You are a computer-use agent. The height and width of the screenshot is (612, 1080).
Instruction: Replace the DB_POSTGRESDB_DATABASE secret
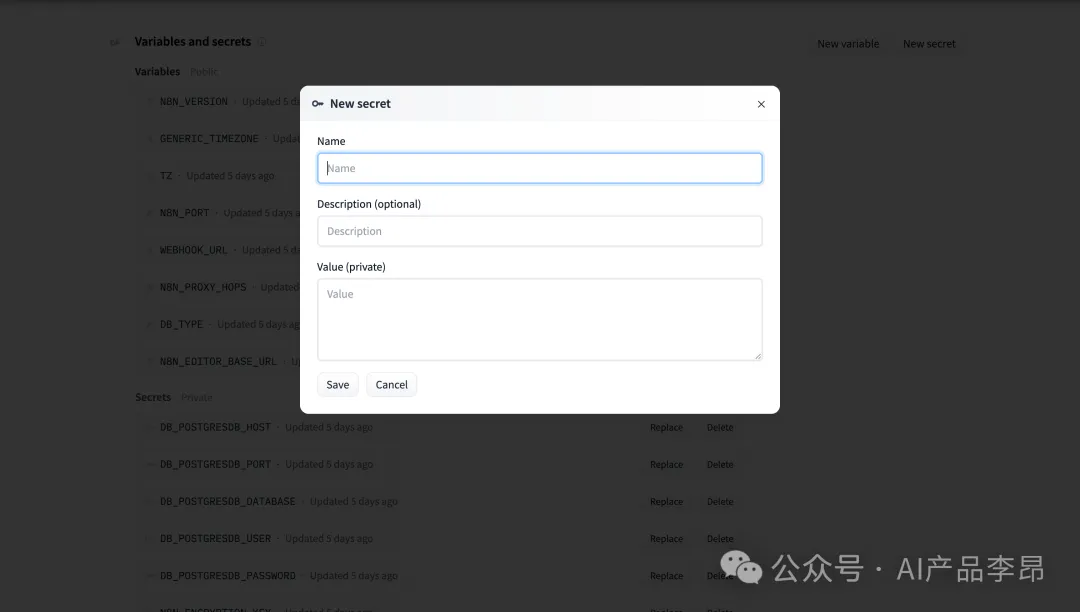666,502
